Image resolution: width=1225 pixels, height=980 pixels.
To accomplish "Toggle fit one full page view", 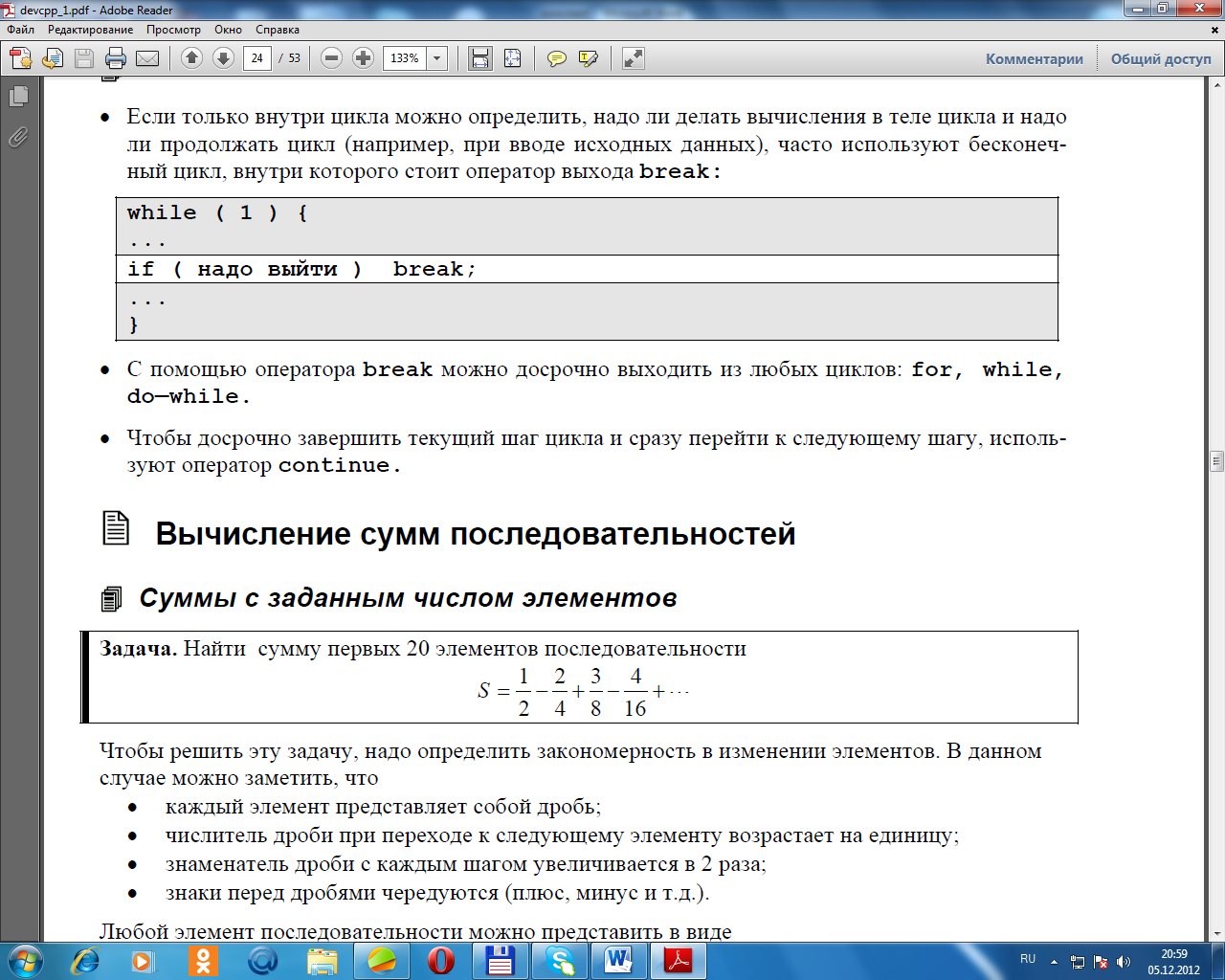I will click(512, 58).
